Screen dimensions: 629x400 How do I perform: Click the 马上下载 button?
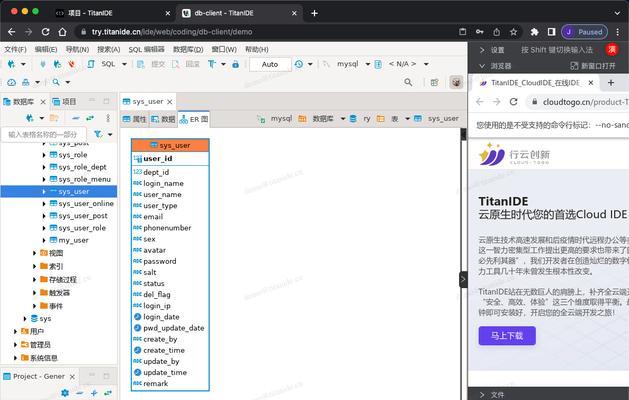507,336
